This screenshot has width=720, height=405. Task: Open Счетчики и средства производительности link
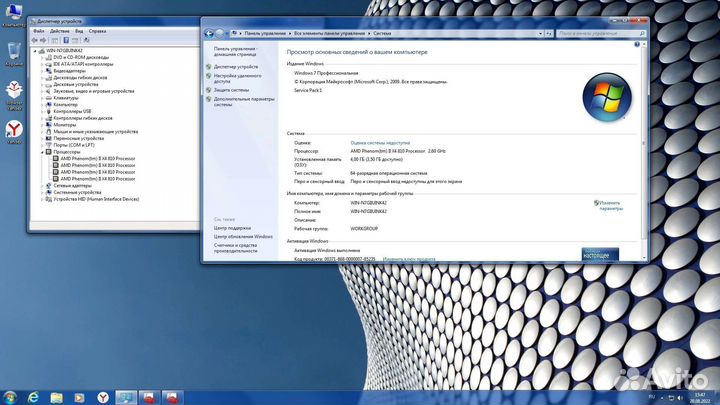(x=236, y=248)
